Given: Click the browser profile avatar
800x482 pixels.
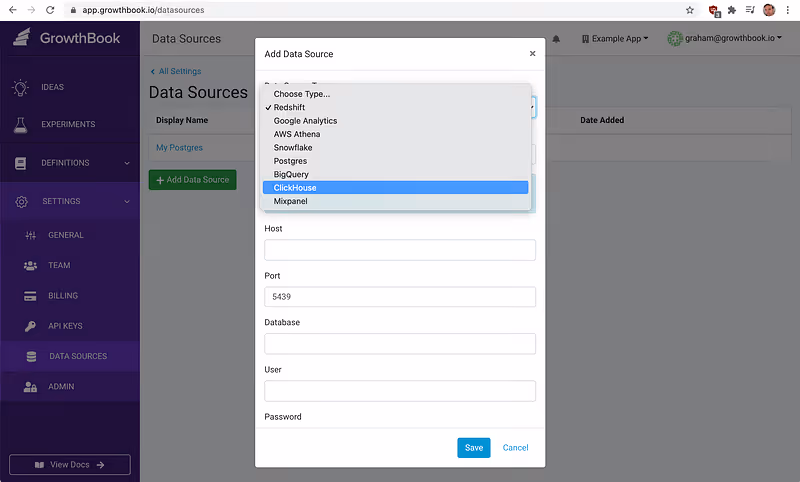Looking at the screenshot, I should [x=769, y=10].
